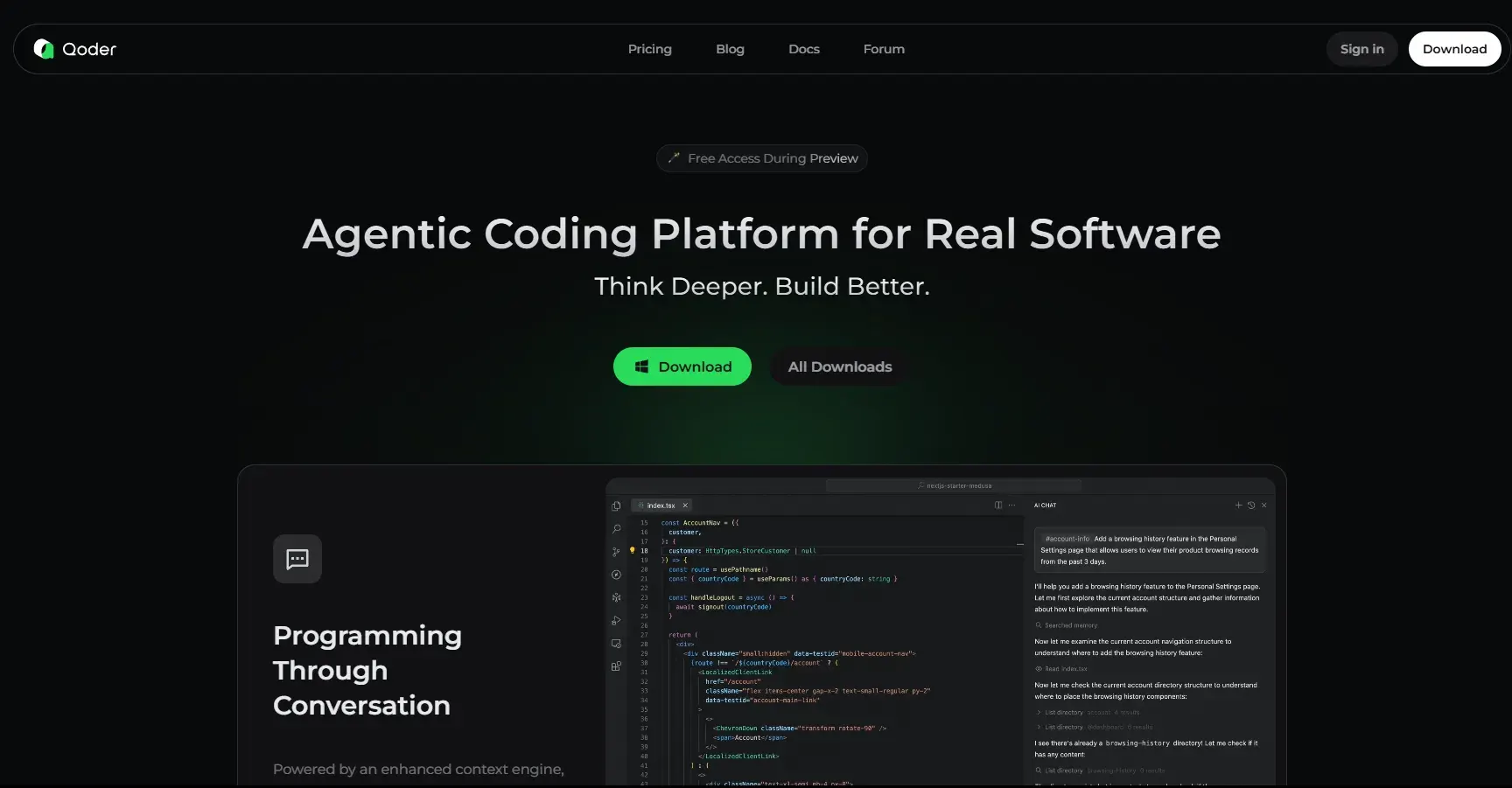Click the Run and Debug icon
The image size is (1512, 788).
616,621
